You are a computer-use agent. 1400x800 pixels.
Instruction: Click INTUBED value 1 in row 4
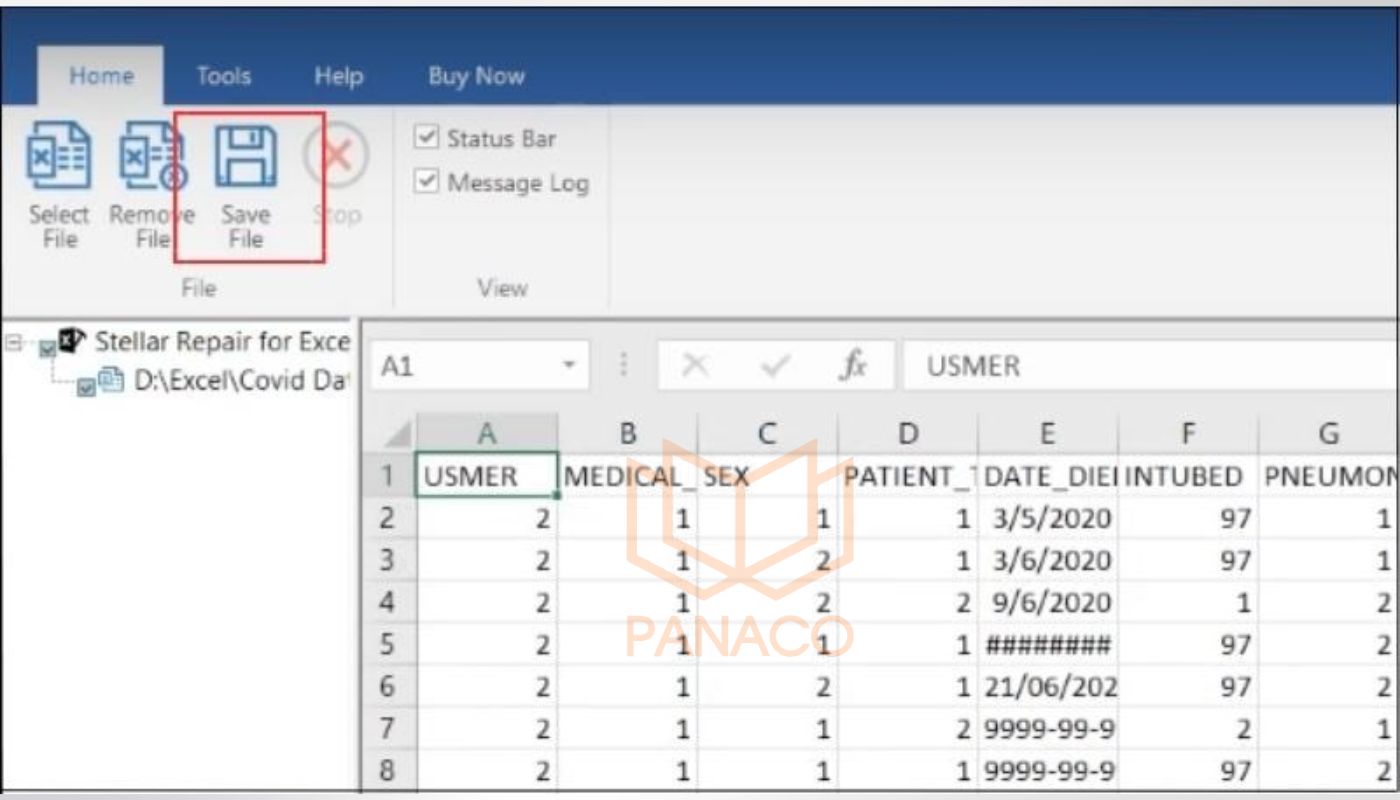point(1188,602)
